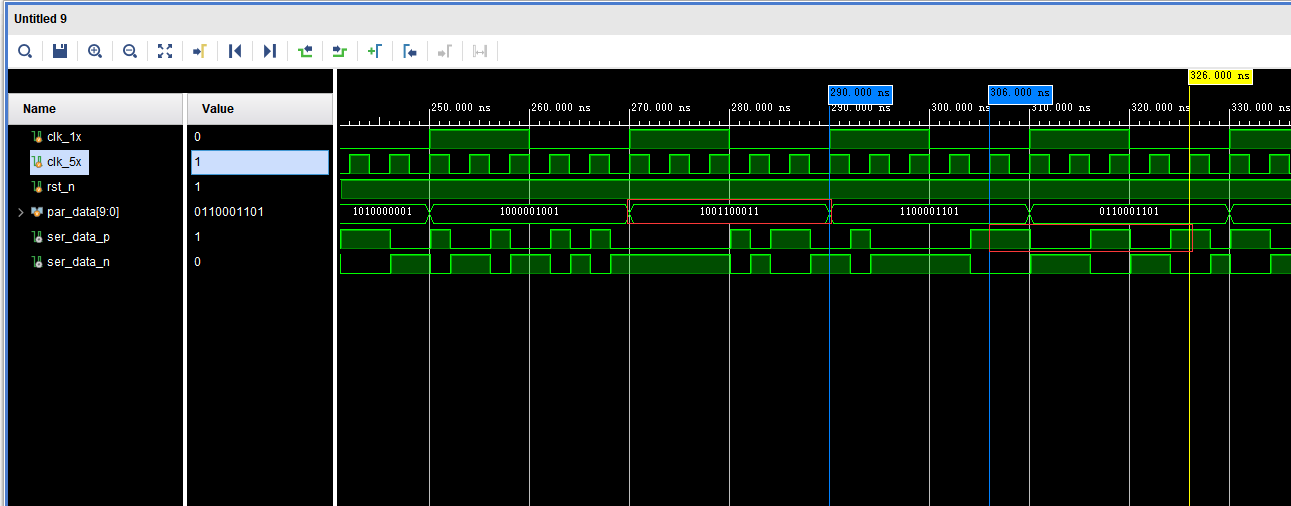Click the clk_1x value 0
Screen dimensions: 1291x506
[x=197, y=137]
